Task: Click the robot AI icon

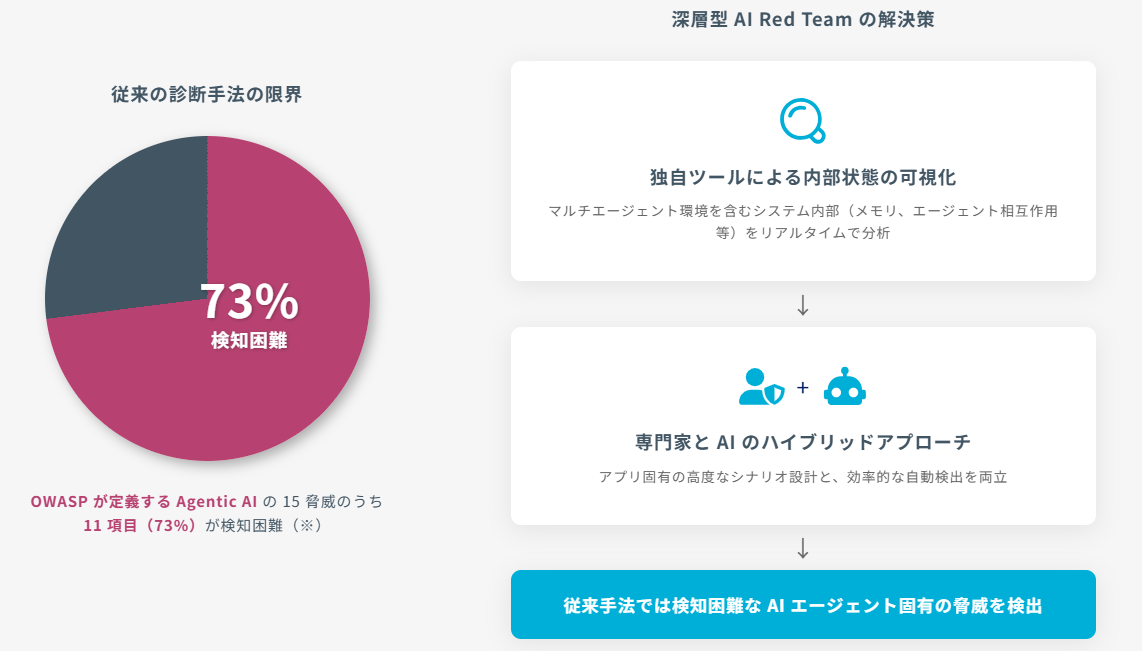Action: pyautogui.click(x=844, y=387)
